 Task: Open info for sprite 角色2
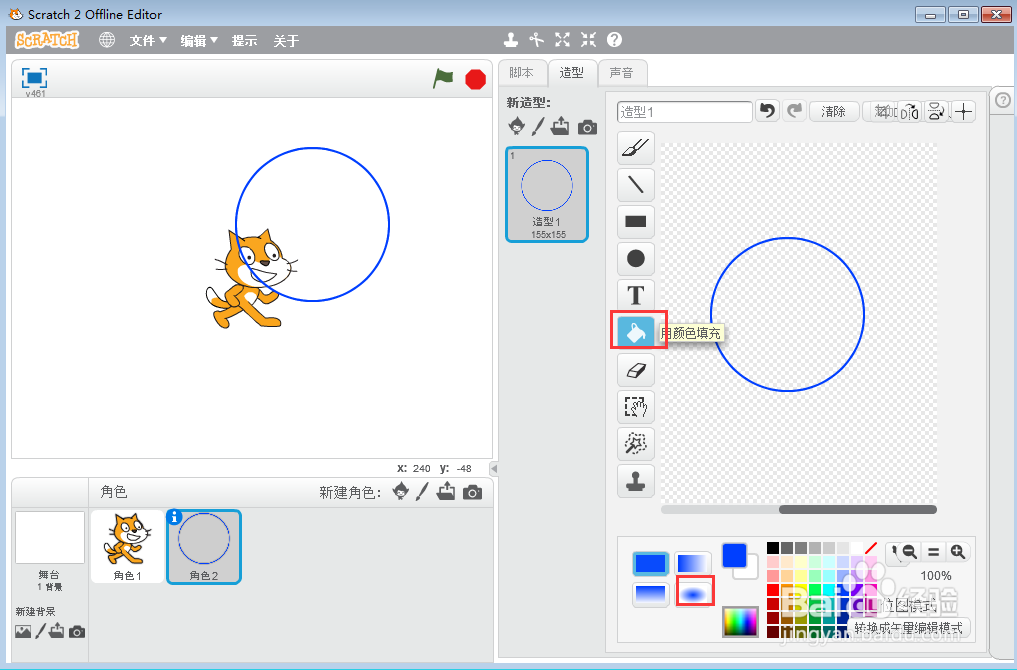(x=174, y=517)
